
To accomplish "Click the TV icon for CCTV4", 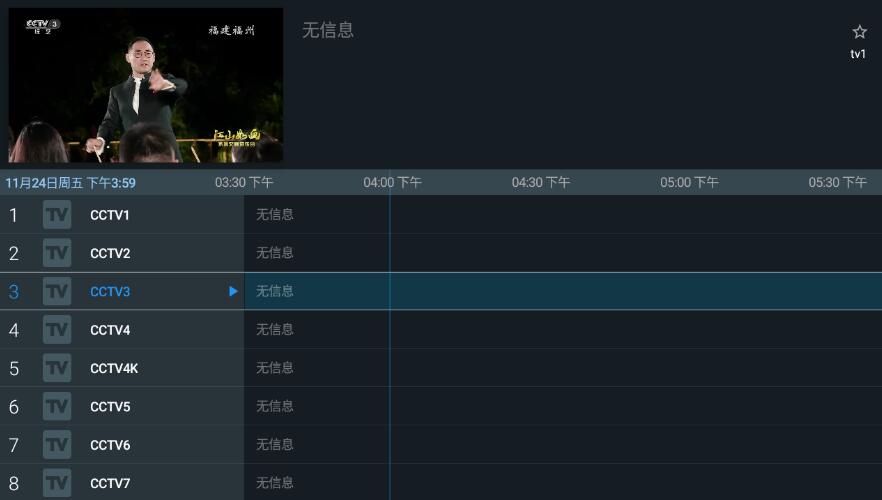I will point(57,330).
